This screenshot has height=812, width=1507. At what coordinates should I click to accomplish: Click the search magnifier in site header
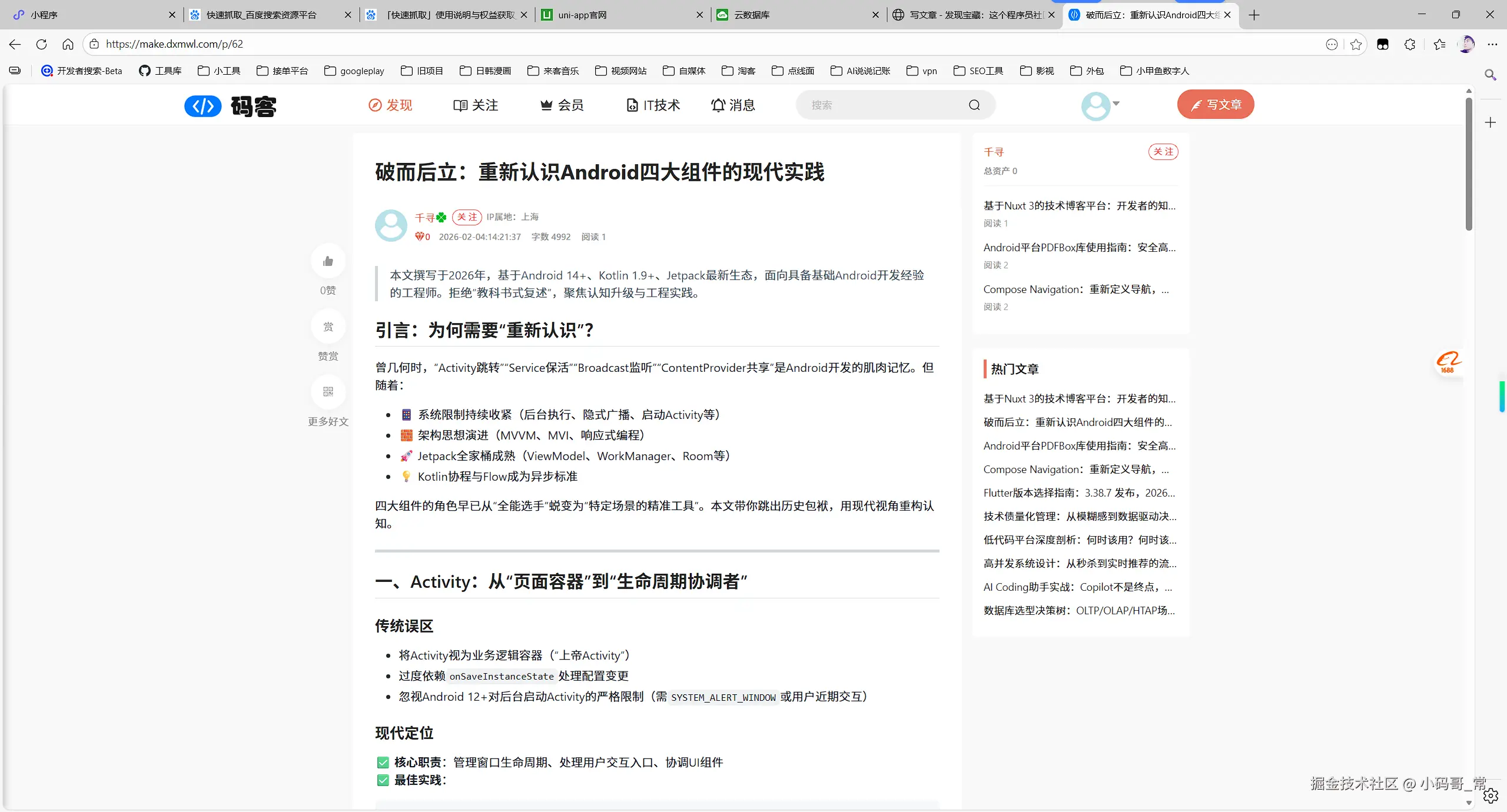974,105
